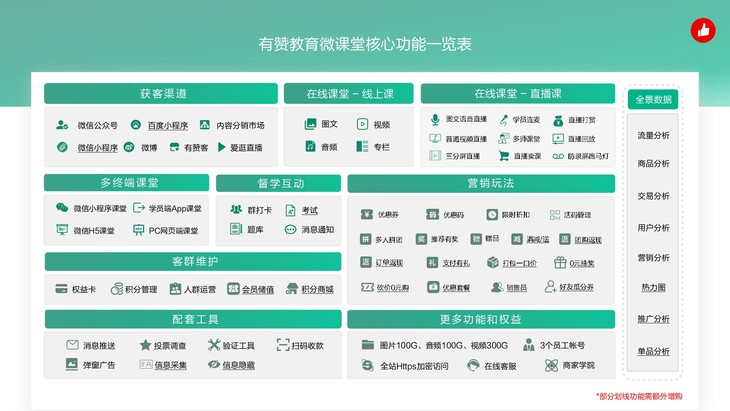Click the QR code icon for 活码管理
This screenshot has height=411, width=730.
tap(554, 215)
